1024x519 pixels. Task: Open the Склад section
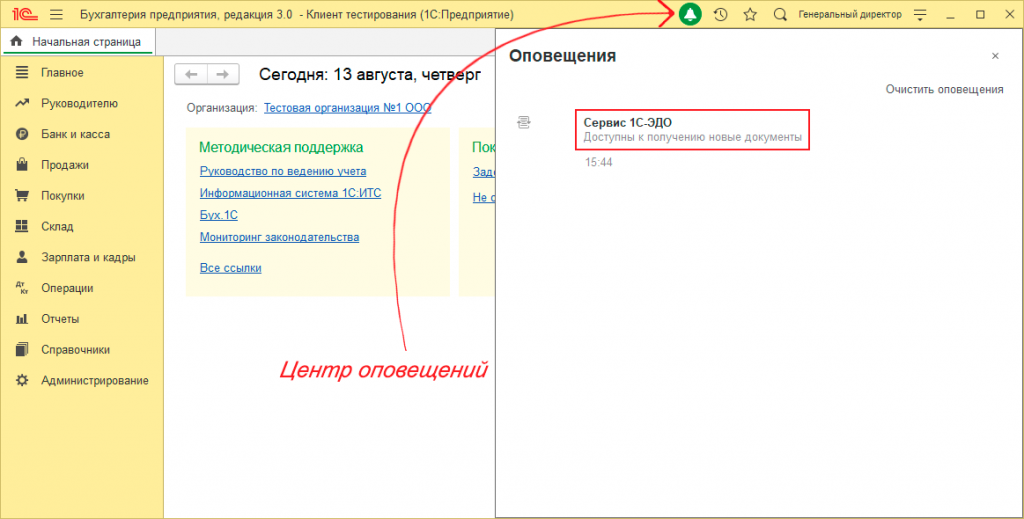point(57,226)
